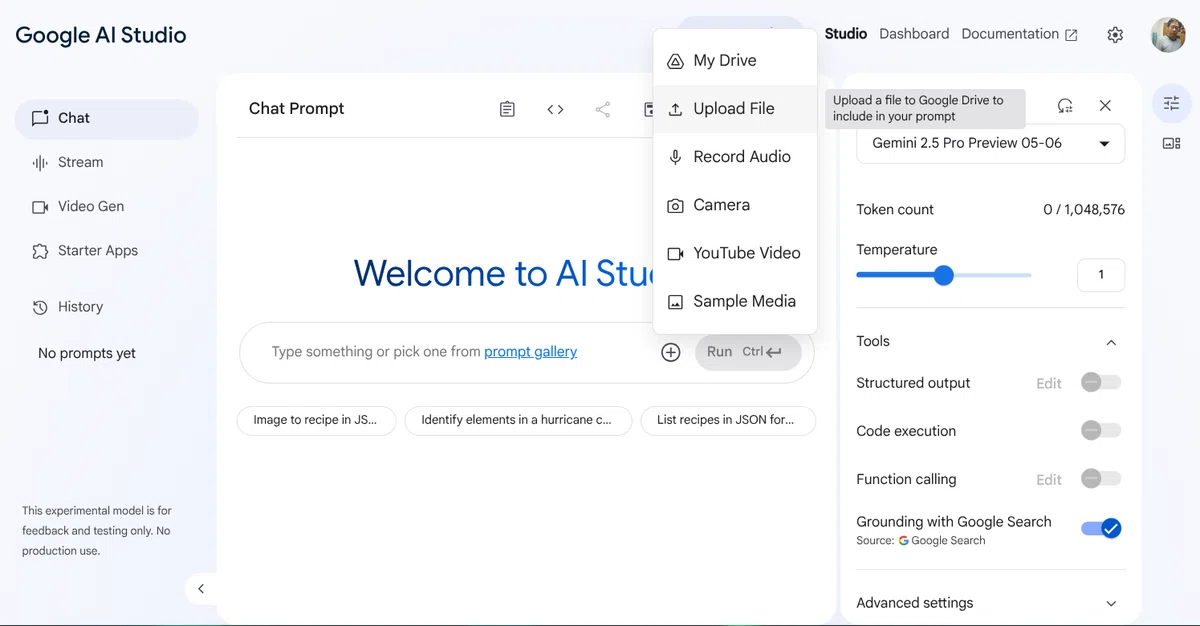
Task: Click the compare mode panel icon
Action: (x=1171, y=143)
